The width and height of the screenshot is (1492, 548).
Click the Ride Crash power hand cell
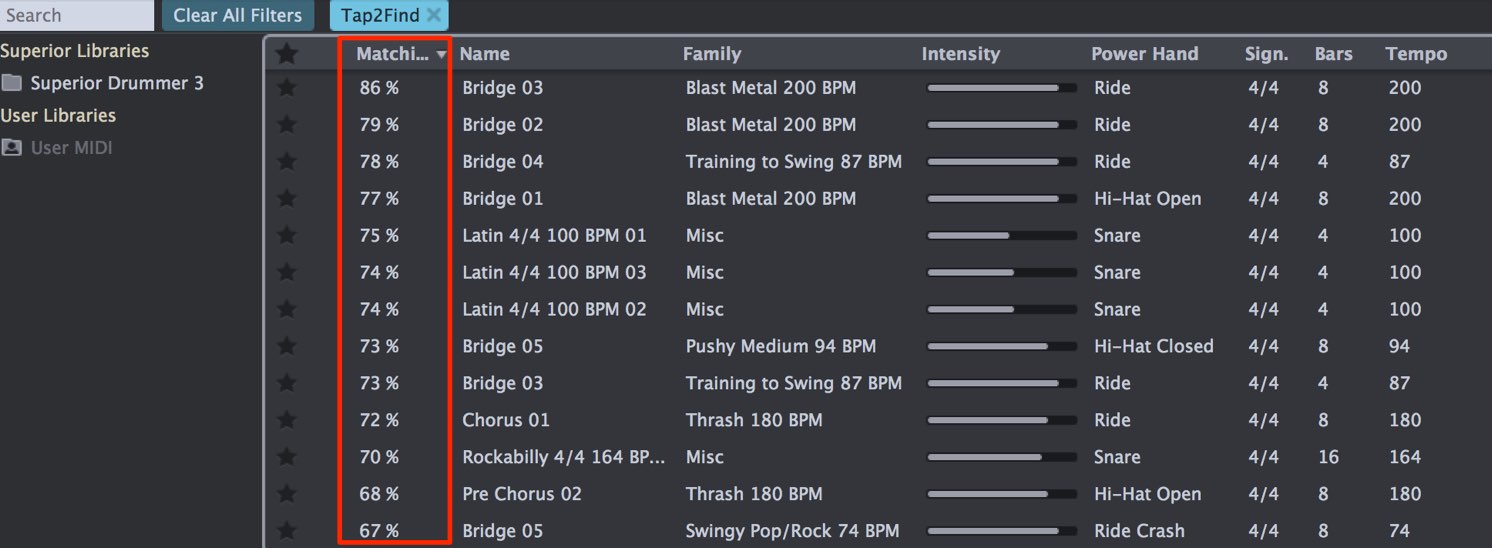pyautogui.click(x=1139, y=532)
